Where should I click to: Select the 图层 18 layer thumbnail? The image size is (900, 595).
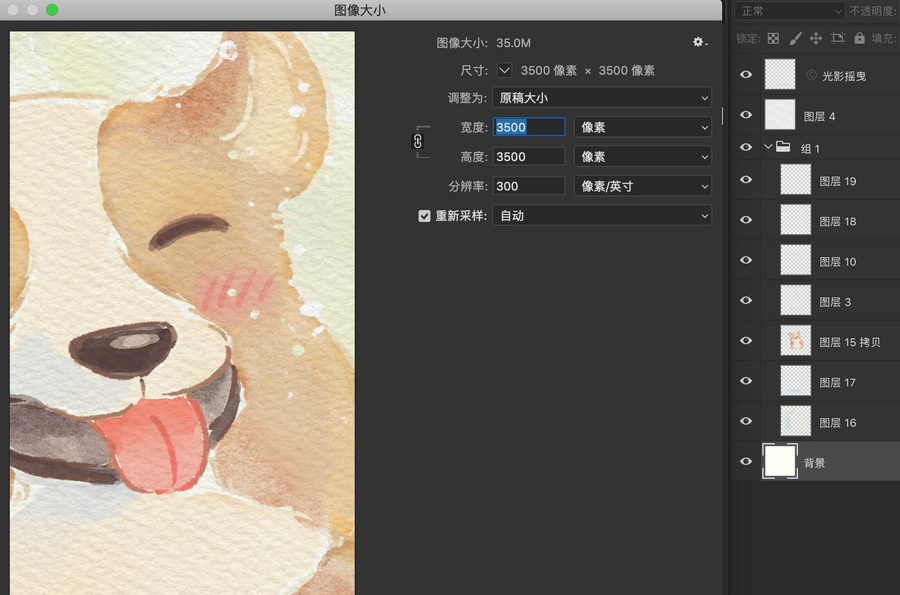tap(796, 219)
